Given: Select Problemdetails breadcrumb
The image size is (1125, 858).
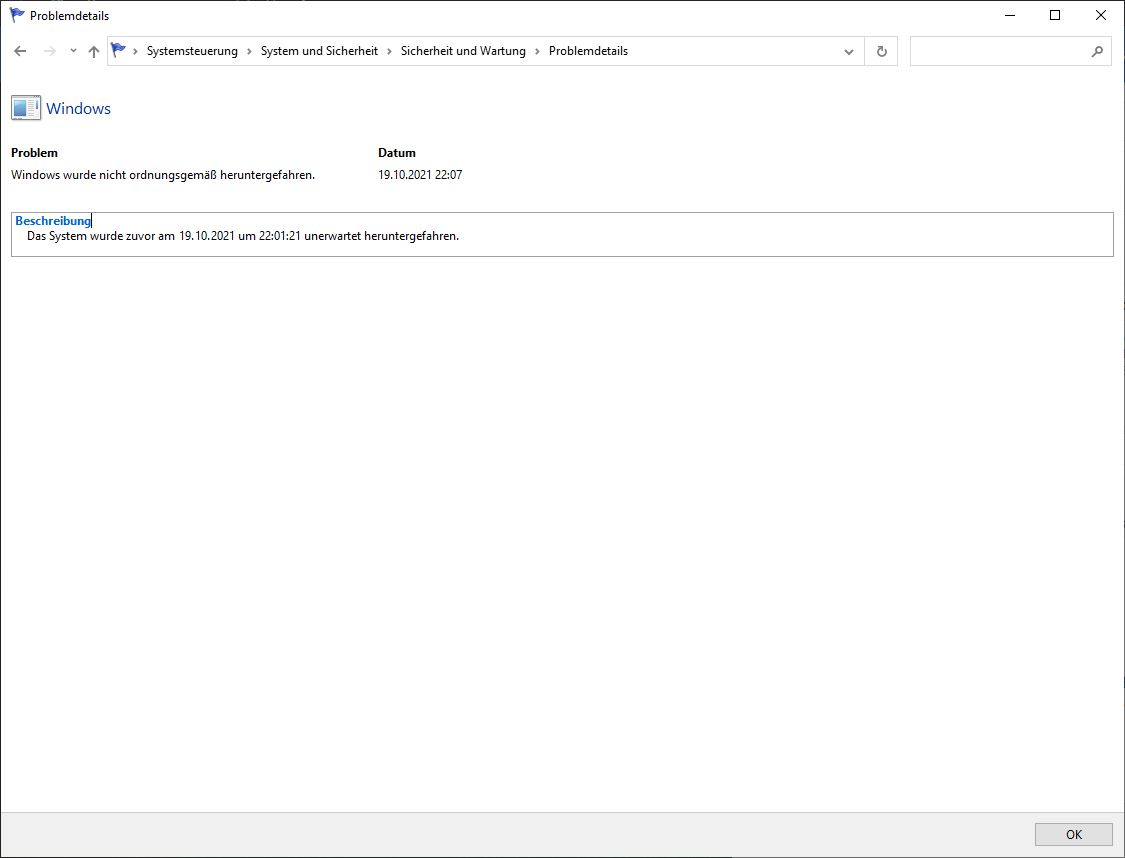Looking at the screenshot, I should 588,51.
